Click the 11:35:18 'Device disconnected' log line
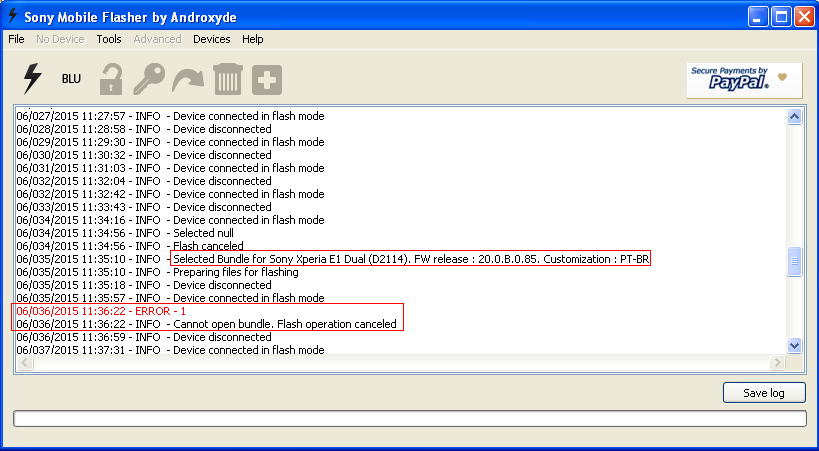Viewport: 819px width, 451px height. click(x=144, y=285)
